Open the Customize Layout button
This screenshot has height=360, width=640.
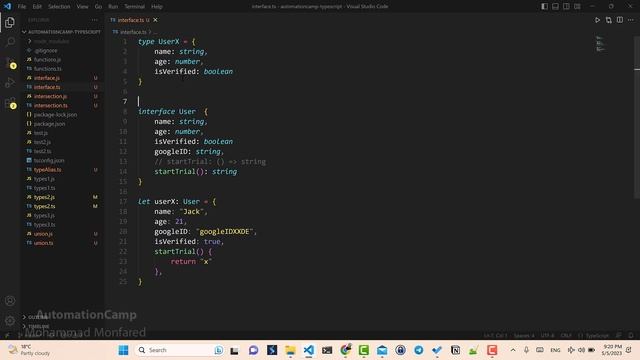(x=577, y=7)
